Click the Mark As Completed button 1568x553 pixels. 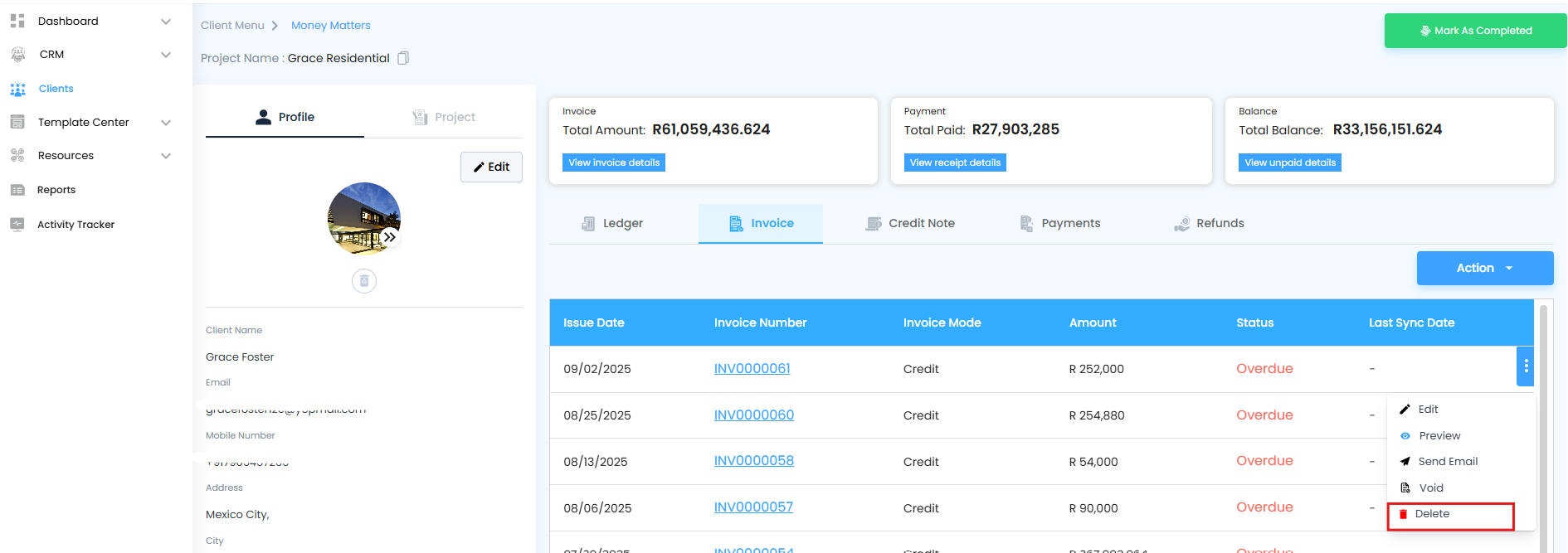tap(1475, 31)
